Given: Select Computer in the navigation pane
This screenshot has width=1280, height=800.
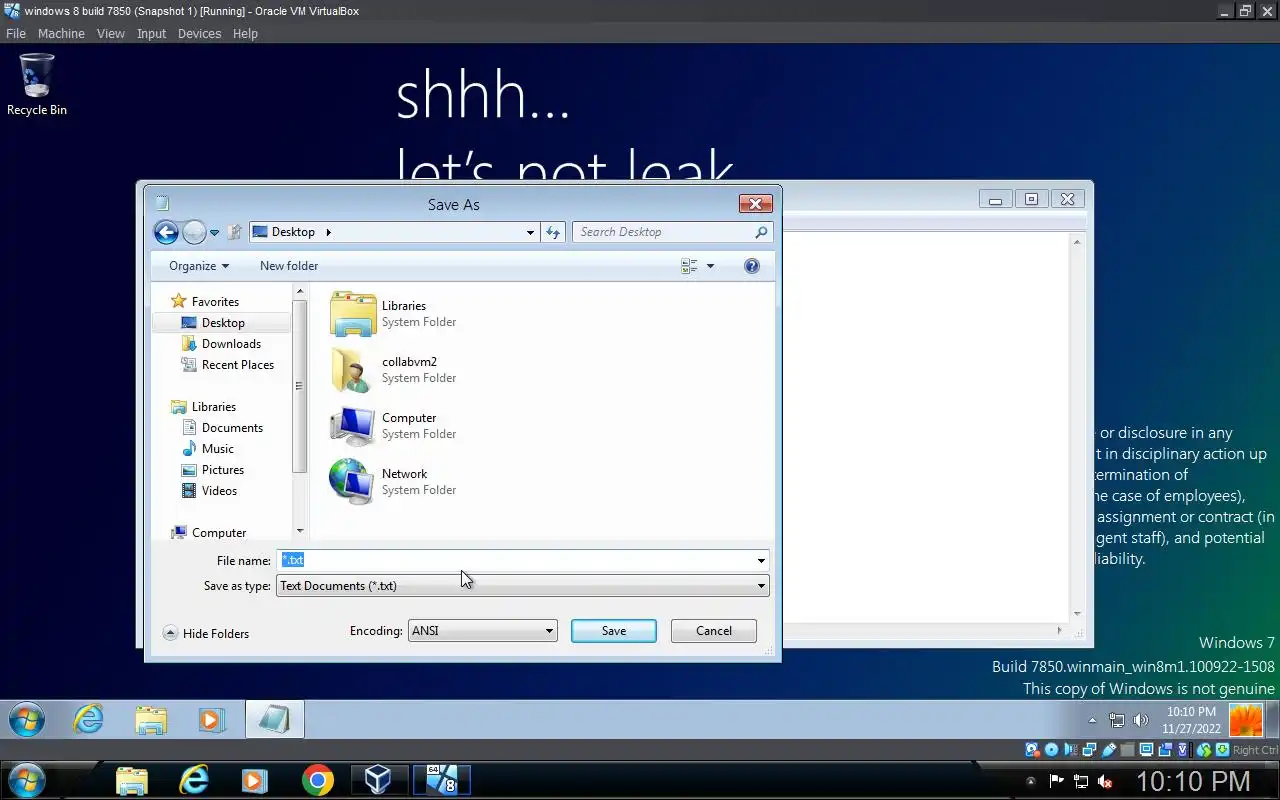Looking at the screenshot, I should (209, 533).
